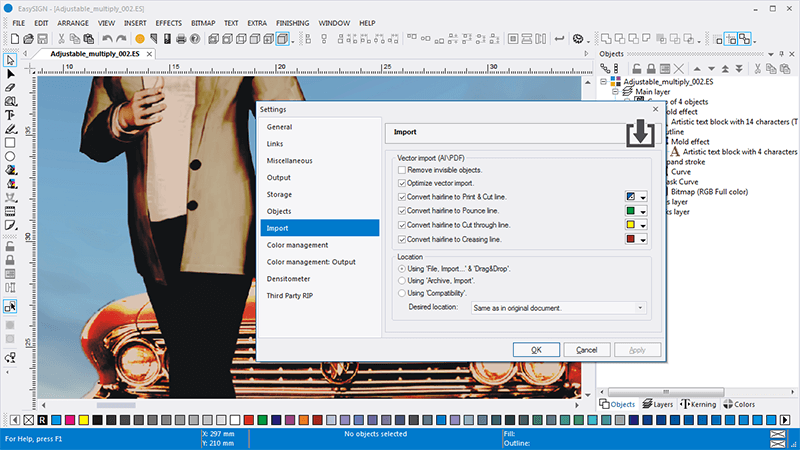
Task: Select the Text tool in toolbox
Action: [10, 116]
